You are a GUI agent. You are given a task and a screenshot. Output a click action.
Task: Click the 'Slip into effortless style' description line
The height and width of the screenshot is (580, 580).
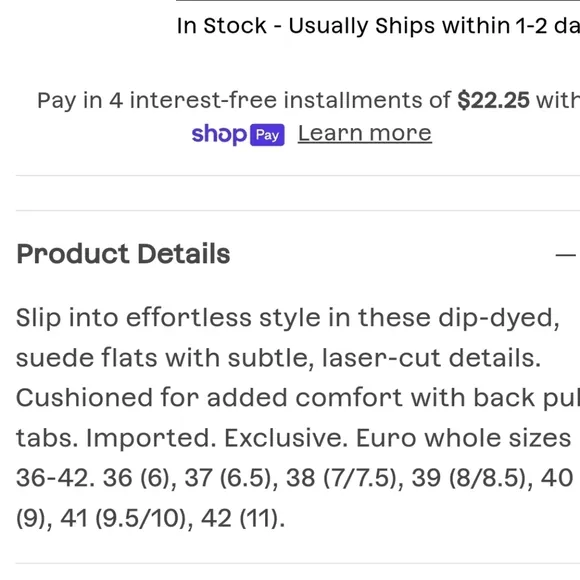(x=287, y=318)
